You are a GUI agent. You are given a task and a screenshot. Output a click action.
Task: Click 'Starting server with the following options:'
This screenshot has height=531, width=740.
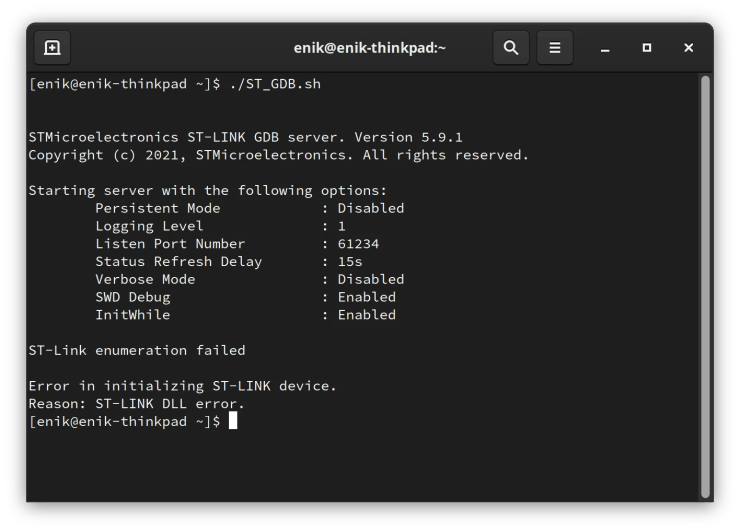208,191
